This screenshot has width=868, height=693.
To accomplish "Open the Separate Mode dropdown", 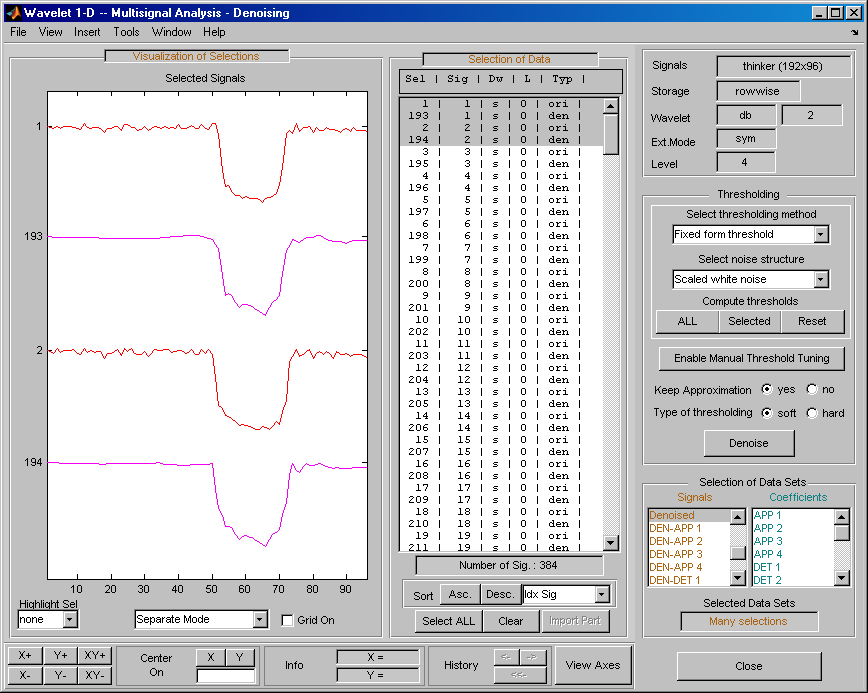I will 260,620.
